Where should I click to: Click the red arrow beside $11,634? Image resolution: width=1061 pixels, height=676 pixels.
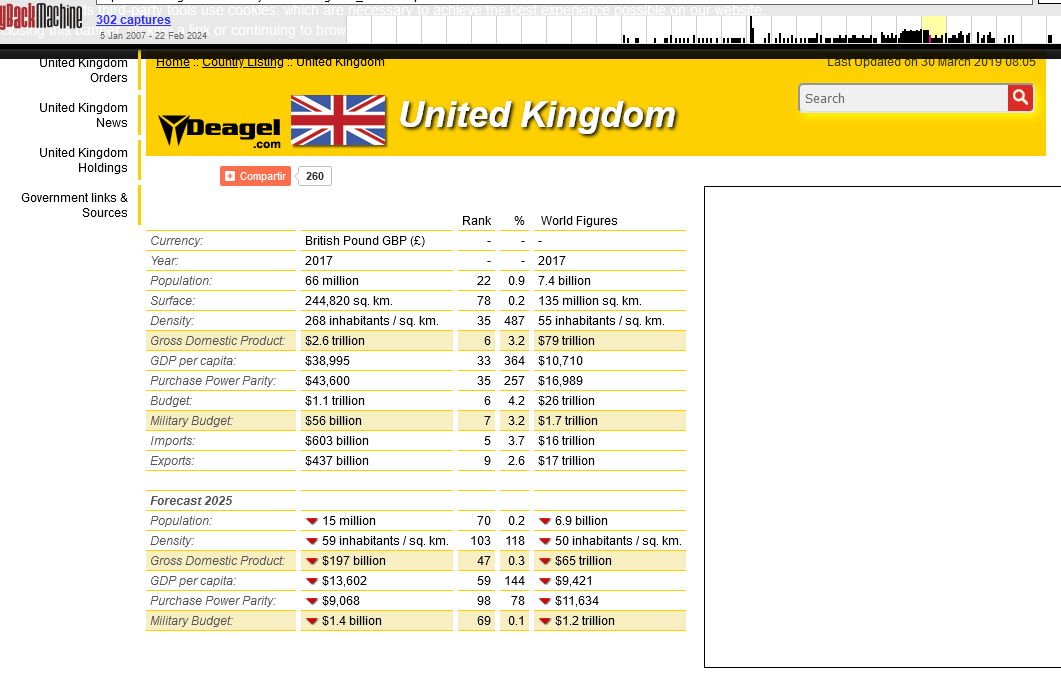[545, 601]
